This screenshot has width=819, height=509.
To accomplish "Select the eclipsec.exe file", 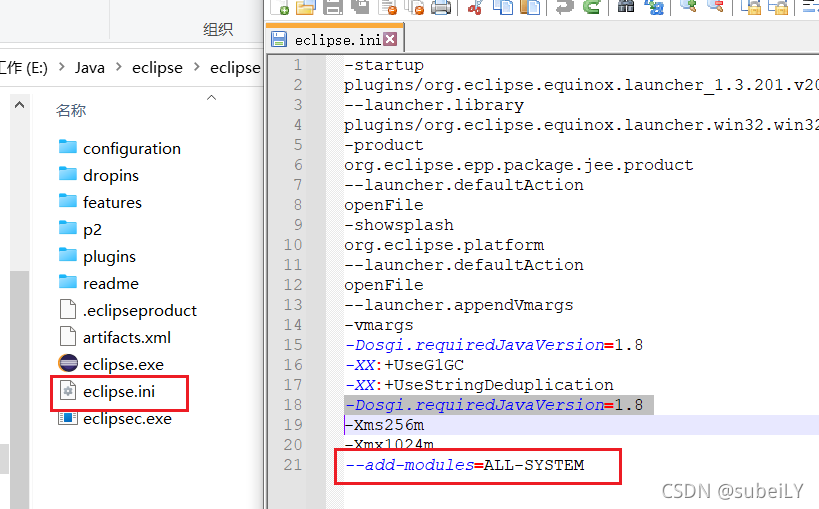I will click(127, 419).
